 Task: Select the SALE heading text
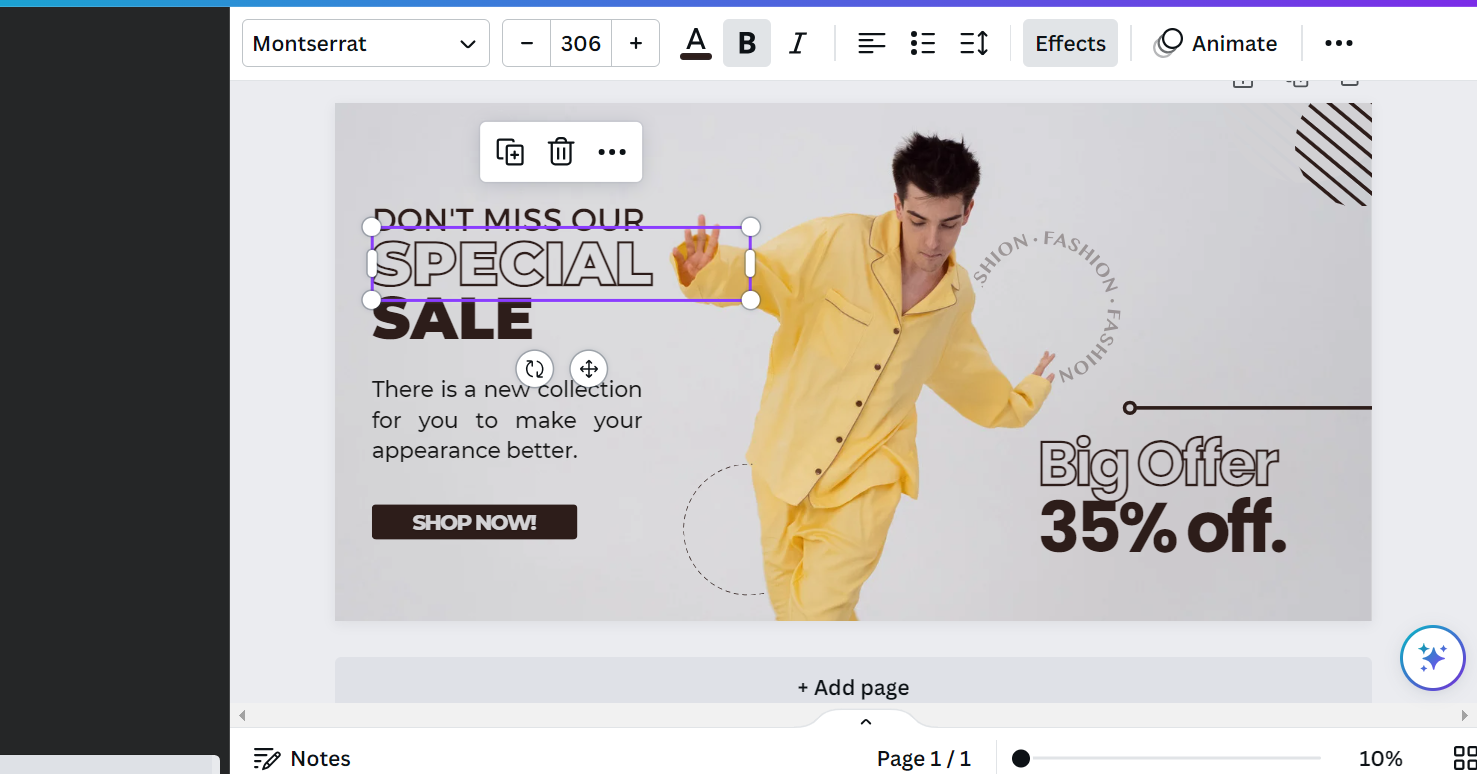point(452,320)
